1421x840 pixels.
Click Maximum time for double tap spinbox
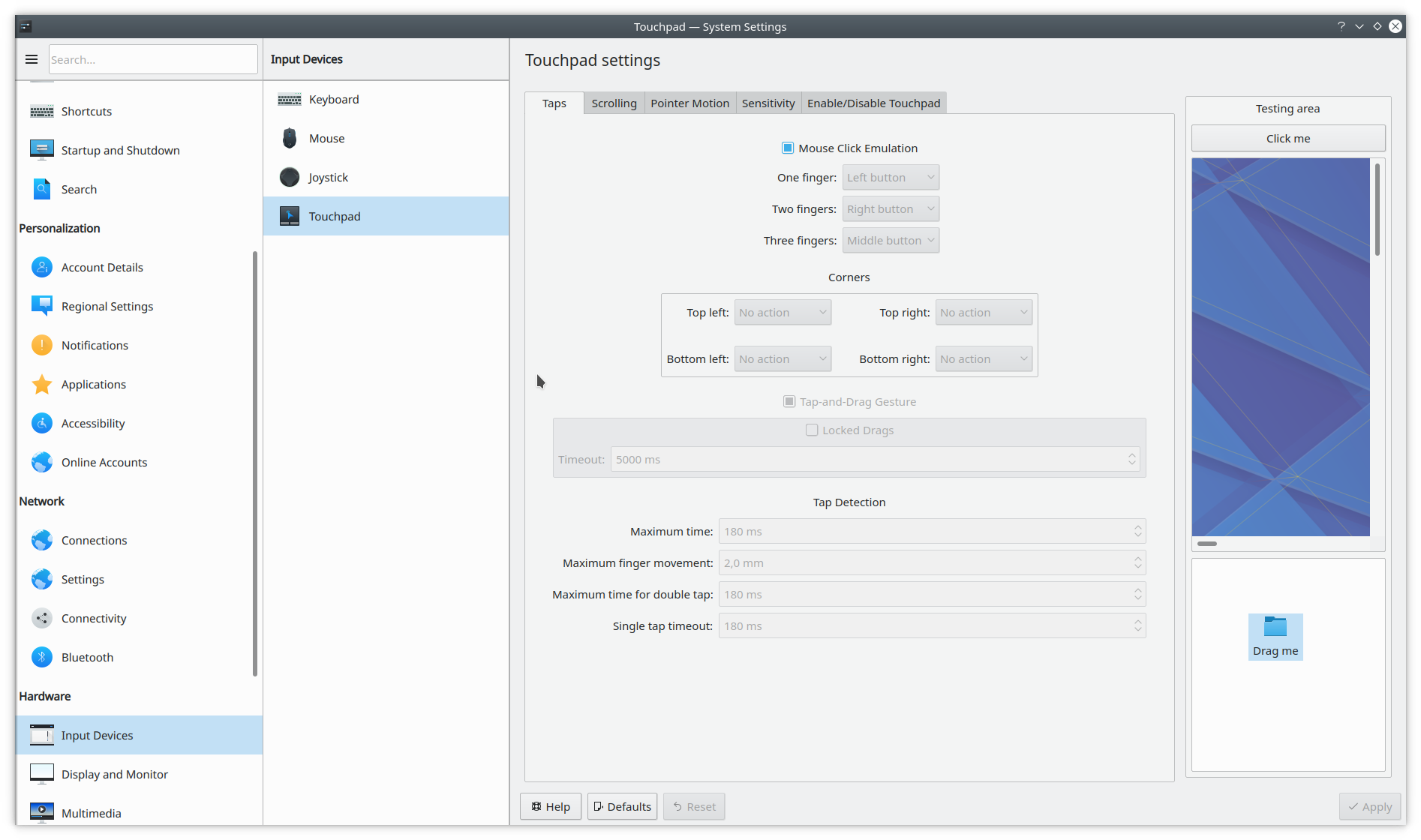pos(932,595)
